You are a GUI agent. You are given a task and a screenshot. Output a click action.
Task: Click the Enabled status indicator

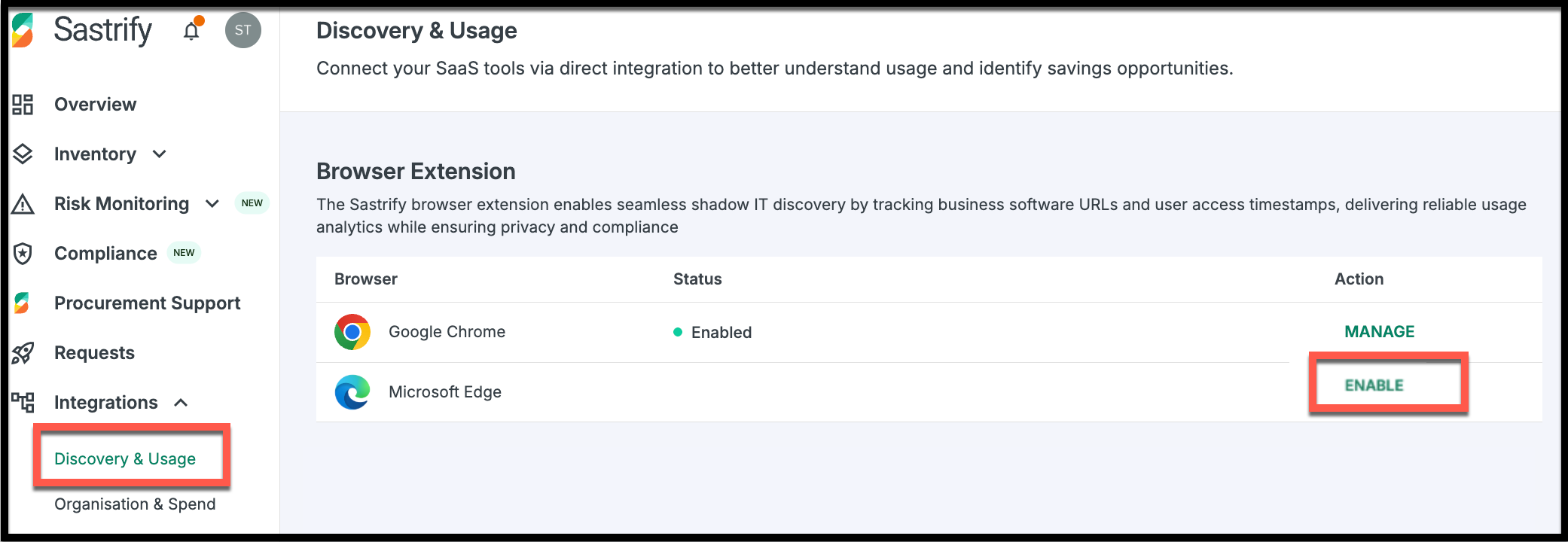click(x=712, y=332)
